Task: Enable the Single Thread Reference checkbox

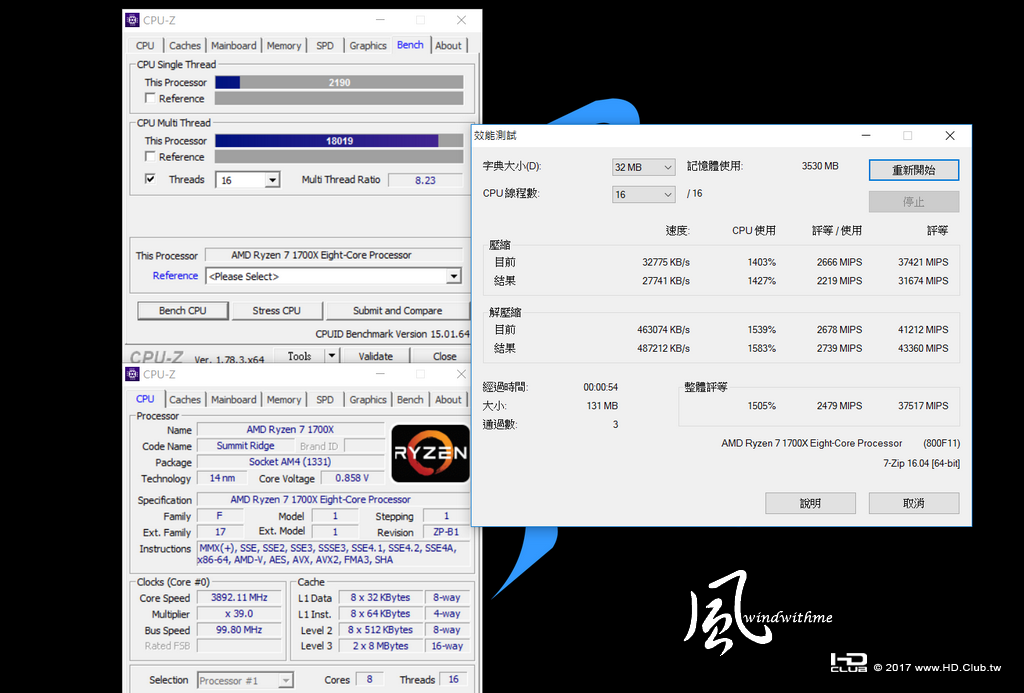Action: (150, 98)
